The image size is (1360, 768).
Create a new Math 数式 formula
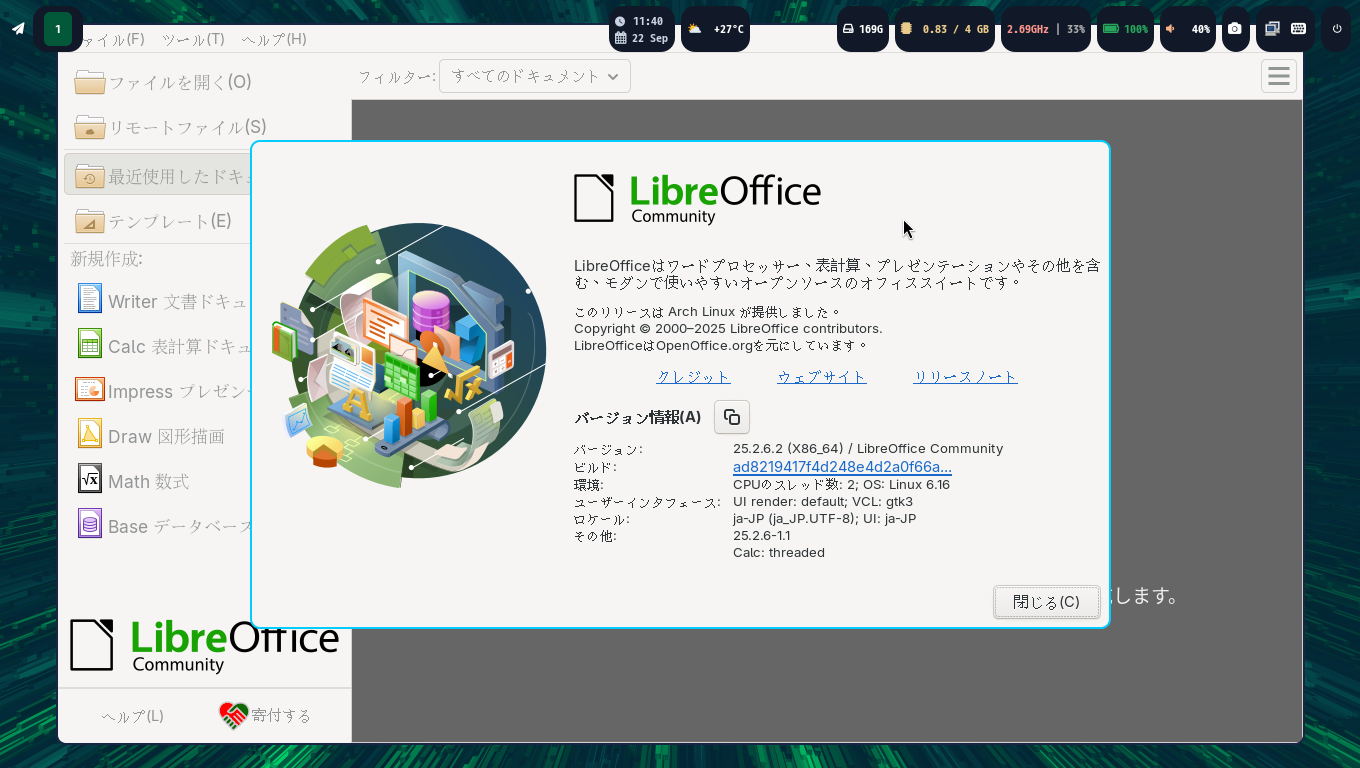coord(134,481)
